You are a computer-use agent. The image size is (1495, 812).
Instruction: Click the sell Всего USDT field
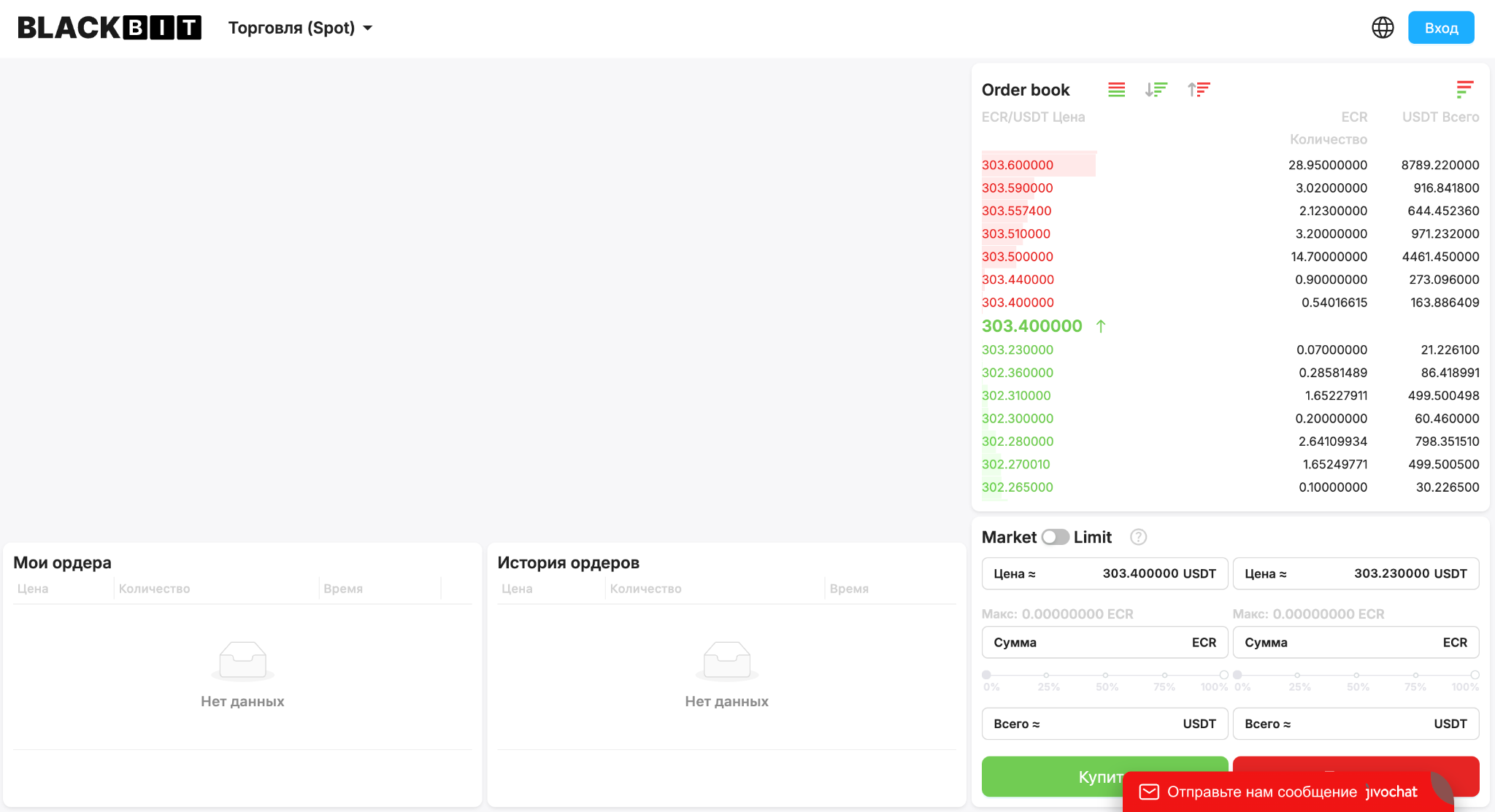pos(1356,724)
